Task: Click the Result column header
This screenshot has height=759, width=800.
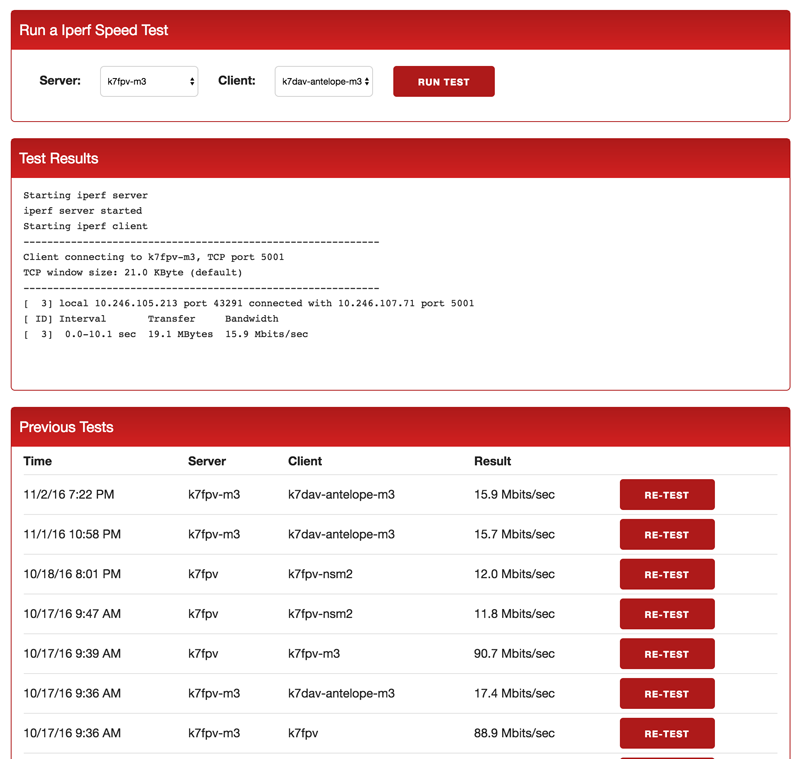Action: pyautogui.click(x=492, y=461)
